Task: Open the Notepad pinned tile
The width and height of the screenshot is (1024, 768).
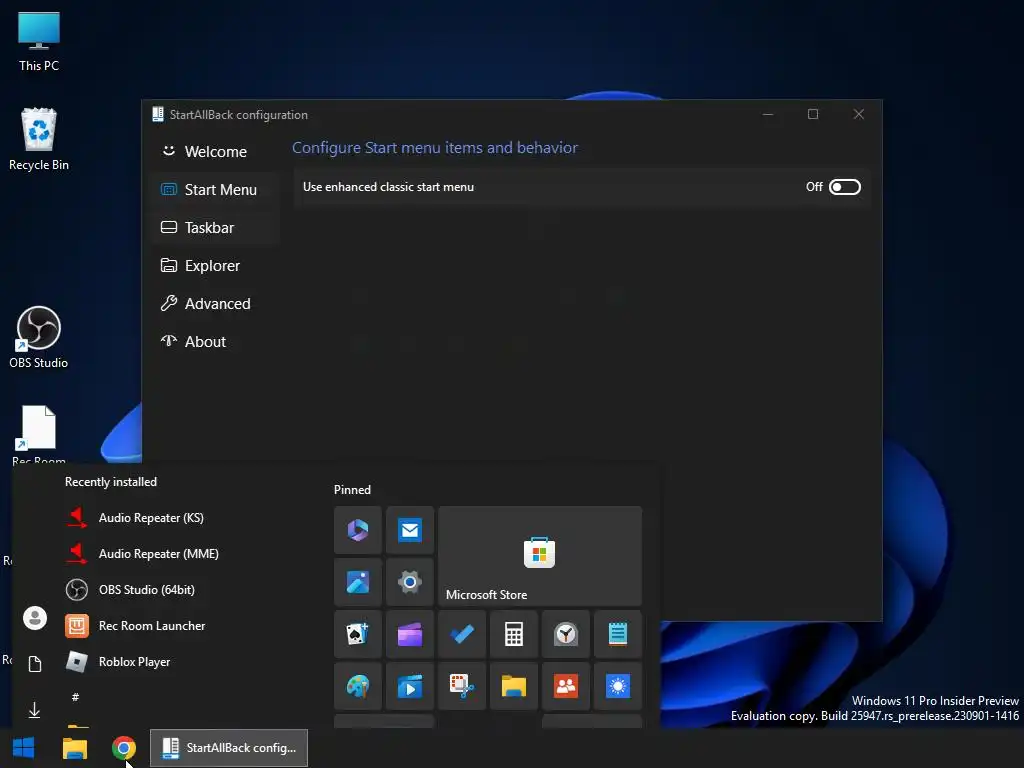Action: tap(618, 634)
